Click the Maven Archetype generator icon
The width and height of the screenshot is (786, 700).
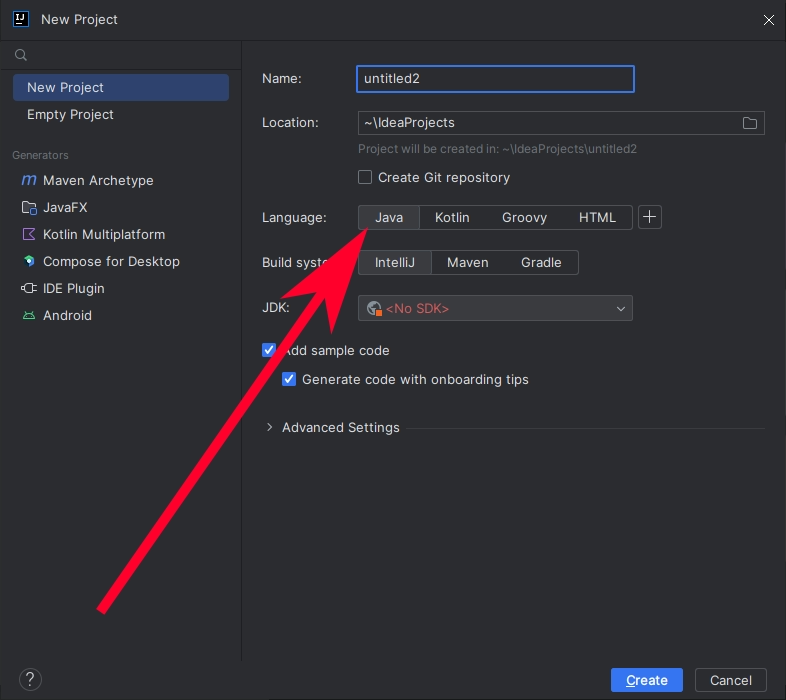(x=28, y=181)
